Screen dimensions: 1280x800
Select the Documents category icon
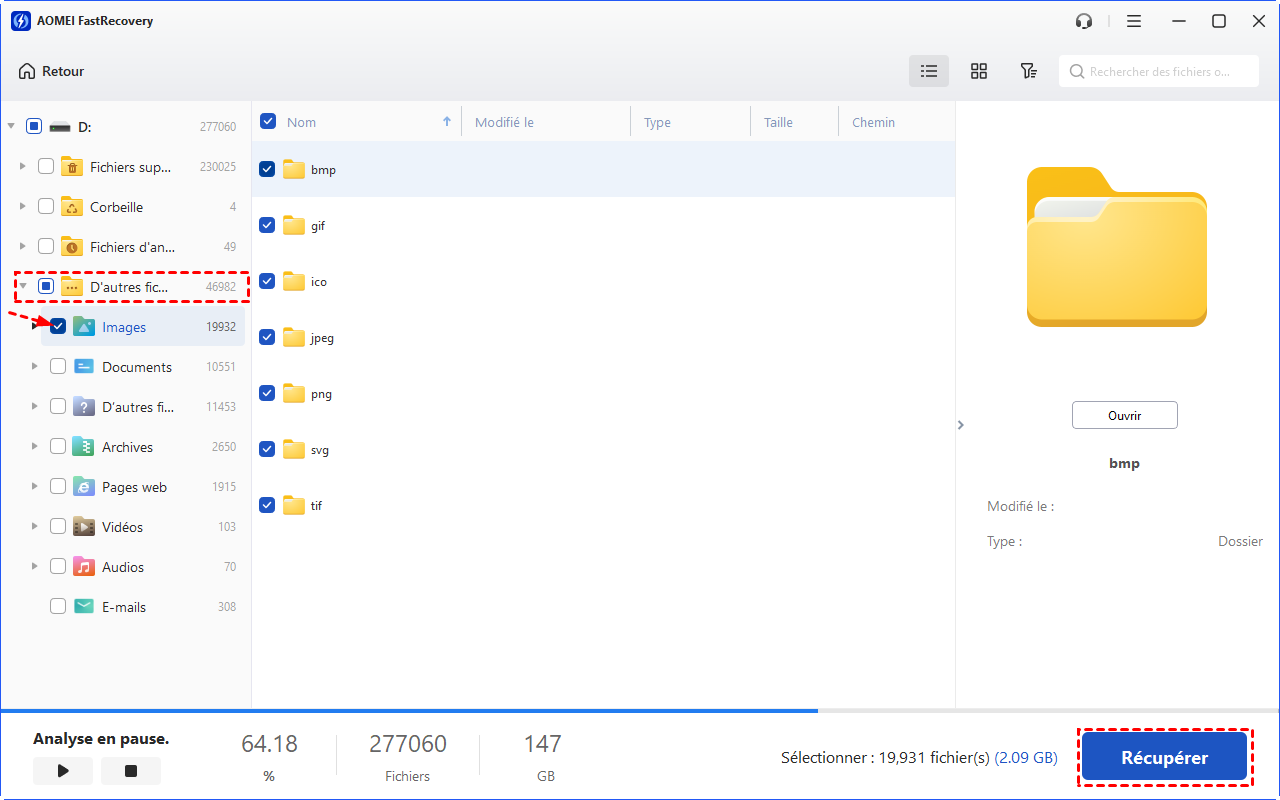(84, 367)
